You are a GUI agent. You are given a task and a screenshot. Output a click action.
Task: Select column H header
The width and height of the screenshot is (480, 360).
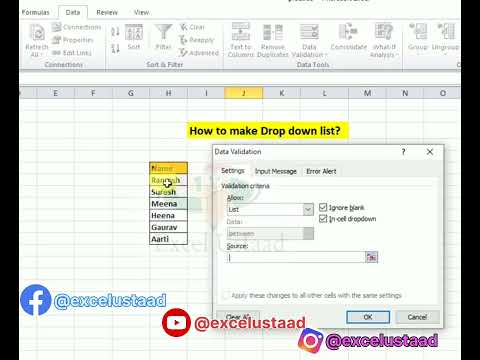point(168,93)
